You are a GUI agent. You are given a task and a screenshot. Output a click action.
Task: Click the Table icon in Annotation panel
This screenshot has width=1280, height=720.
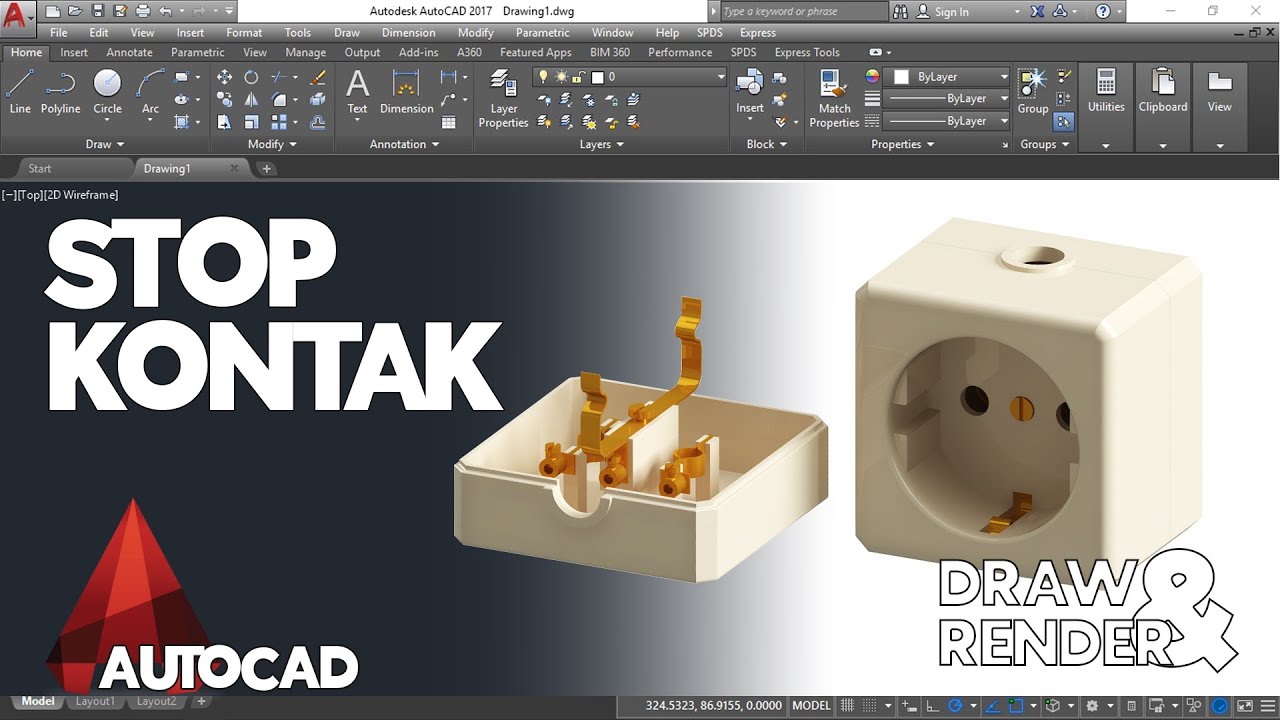449,122
